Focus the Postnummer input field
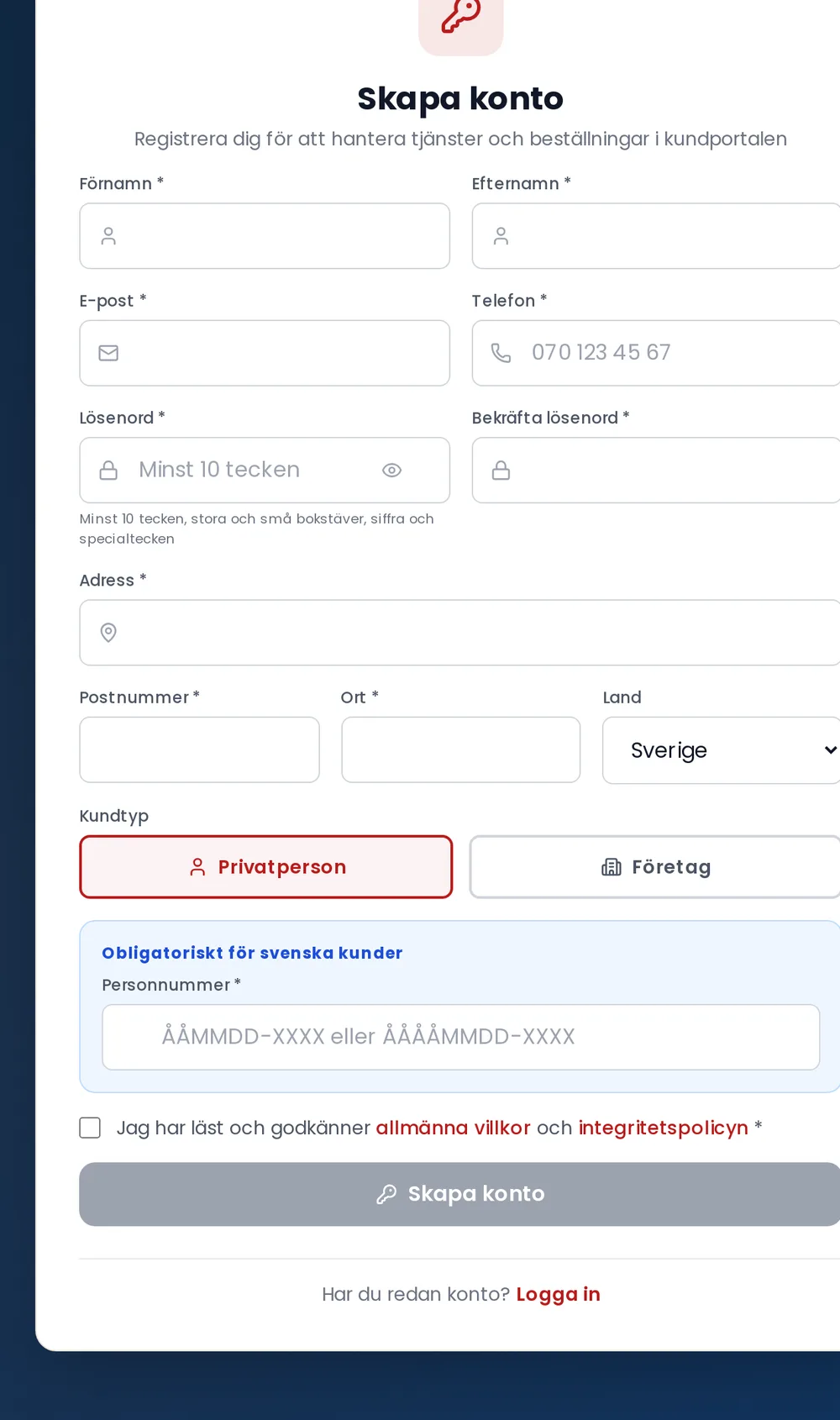The height and width of the screenshot is (1420, 840). (199, 749)
